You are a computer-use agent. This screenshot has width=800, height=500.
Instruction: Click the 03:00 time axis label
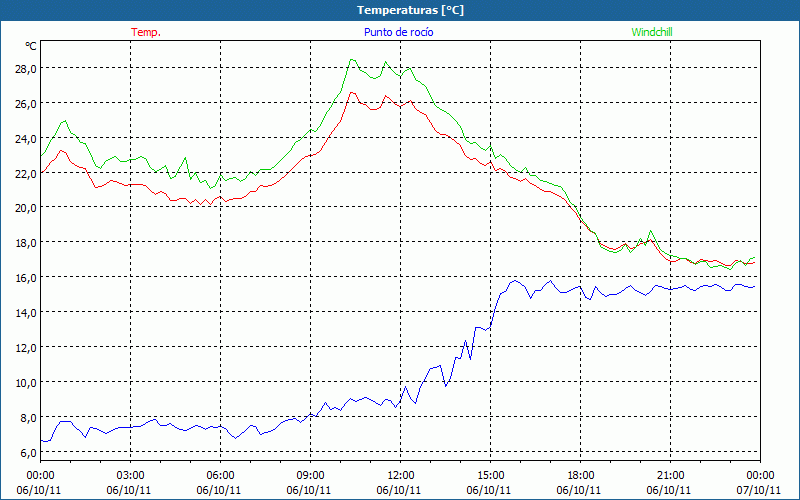[130, 476]
